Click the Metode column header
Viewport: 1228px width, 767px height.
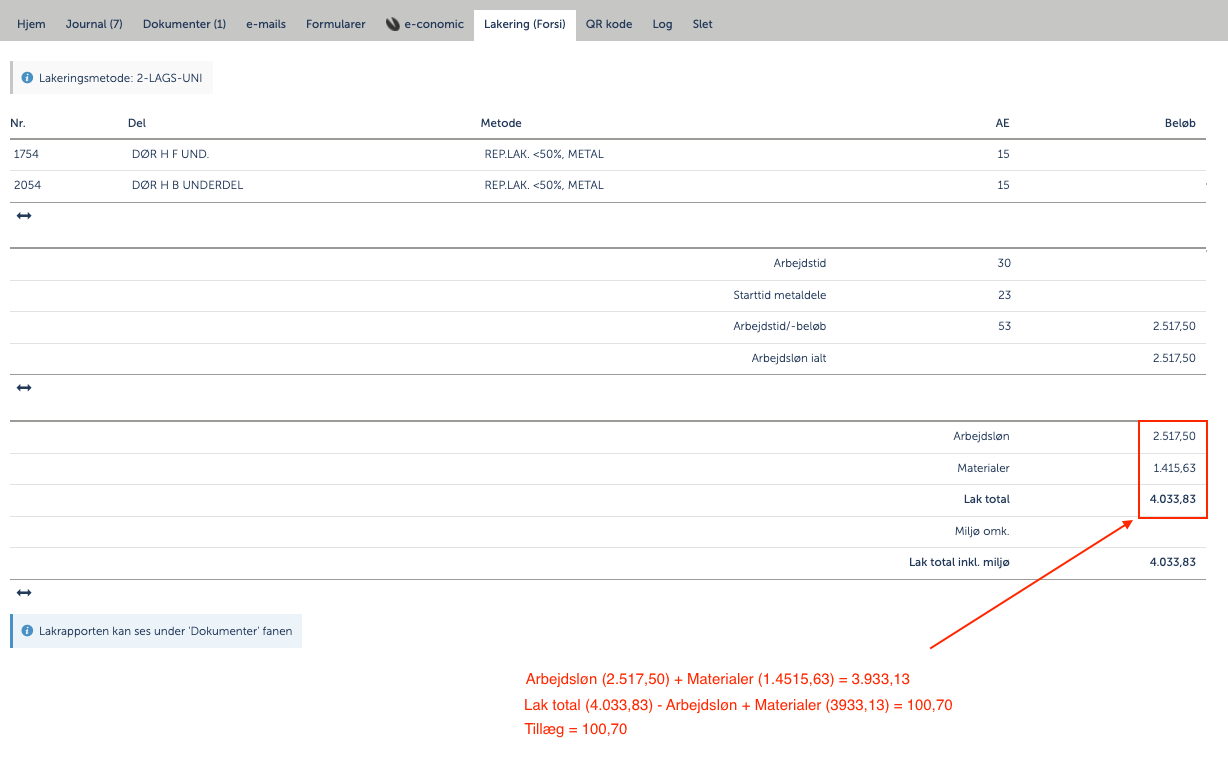coord(501,123)
